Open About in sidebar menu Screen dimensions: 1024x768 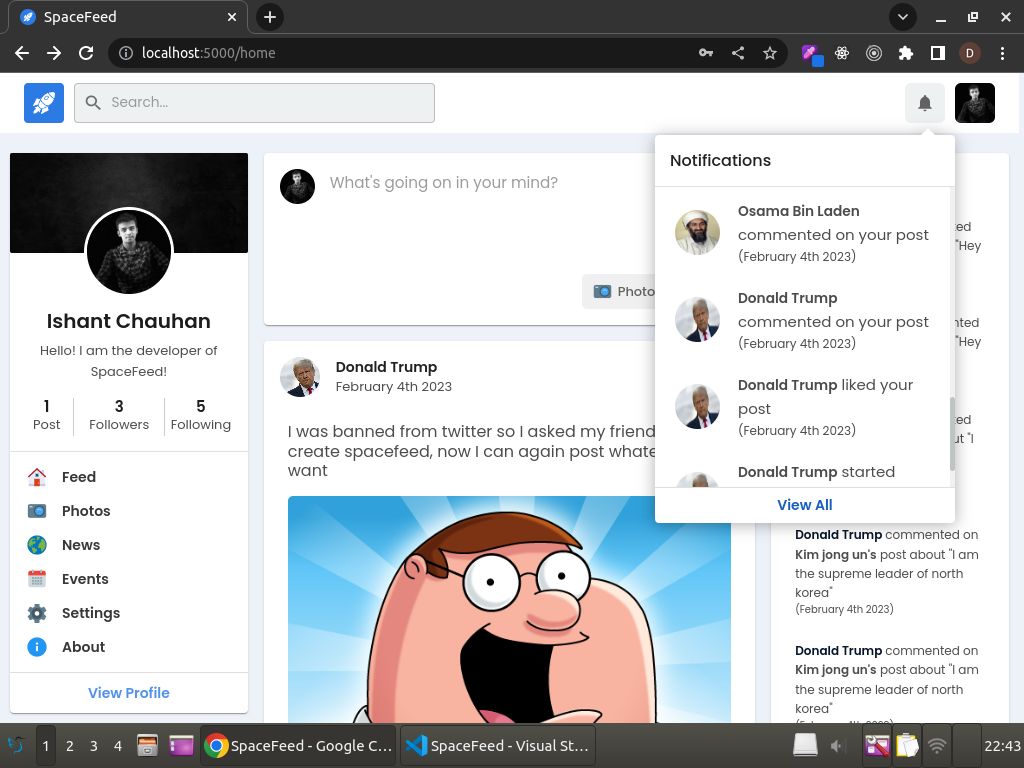coord(83,647)
